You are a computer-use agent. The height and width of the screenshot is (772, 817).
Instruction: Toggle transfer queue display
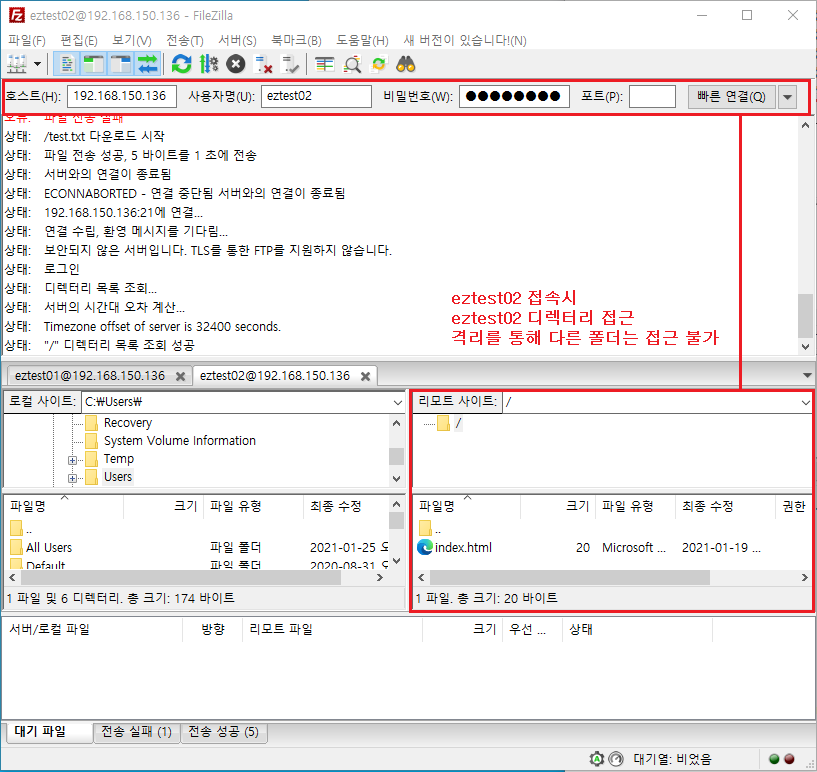coord(147,65)
